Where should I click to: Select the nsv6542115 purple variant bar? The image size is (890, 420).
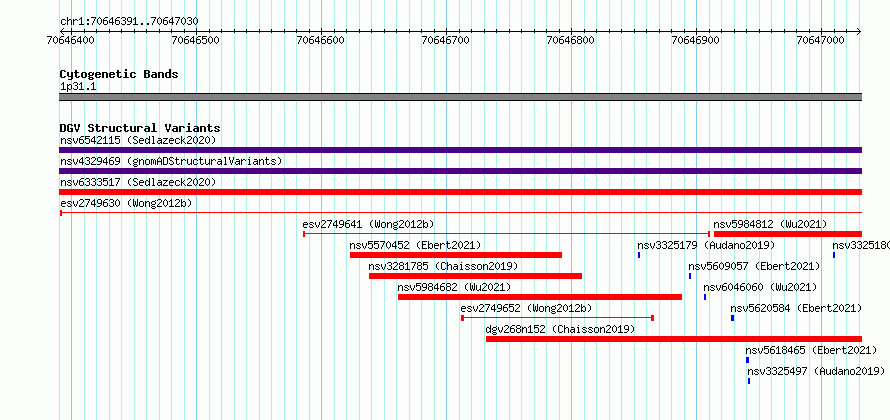pyautogui.click(x=460, y=150)
